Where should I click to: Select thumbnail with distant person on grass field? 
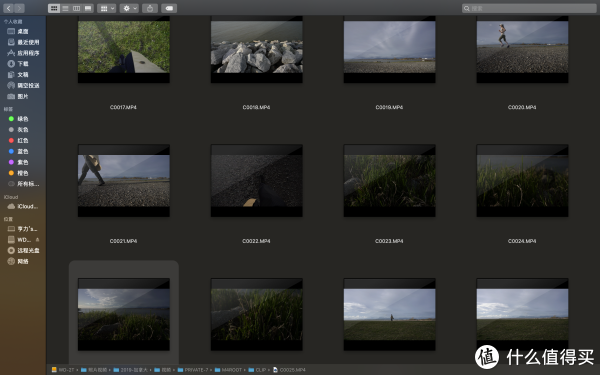click(x=390, y=314)
